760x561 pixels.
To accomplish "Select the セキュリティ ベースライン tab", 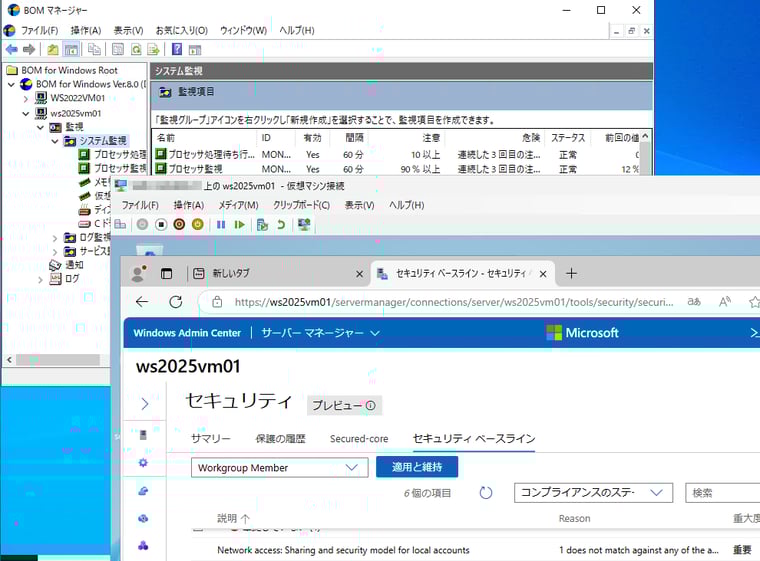I will [474, 439].
